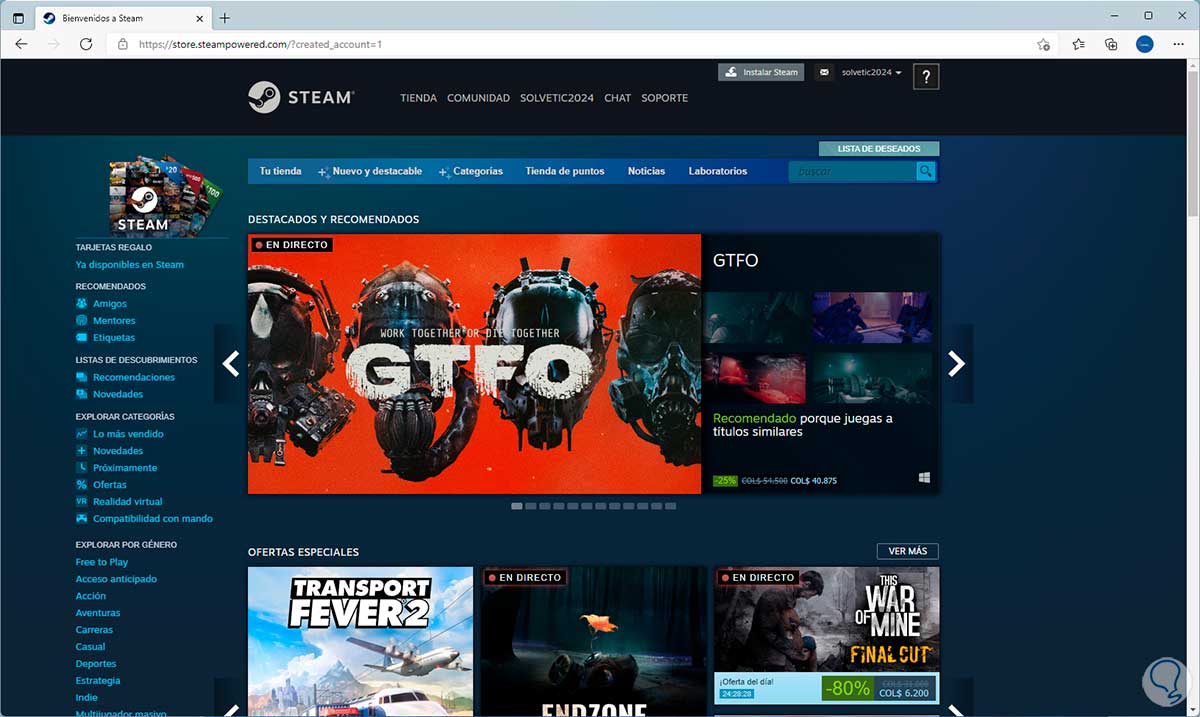
Task: Open LISTA DE DESEADOS button
Action: [x=879, y=149]
